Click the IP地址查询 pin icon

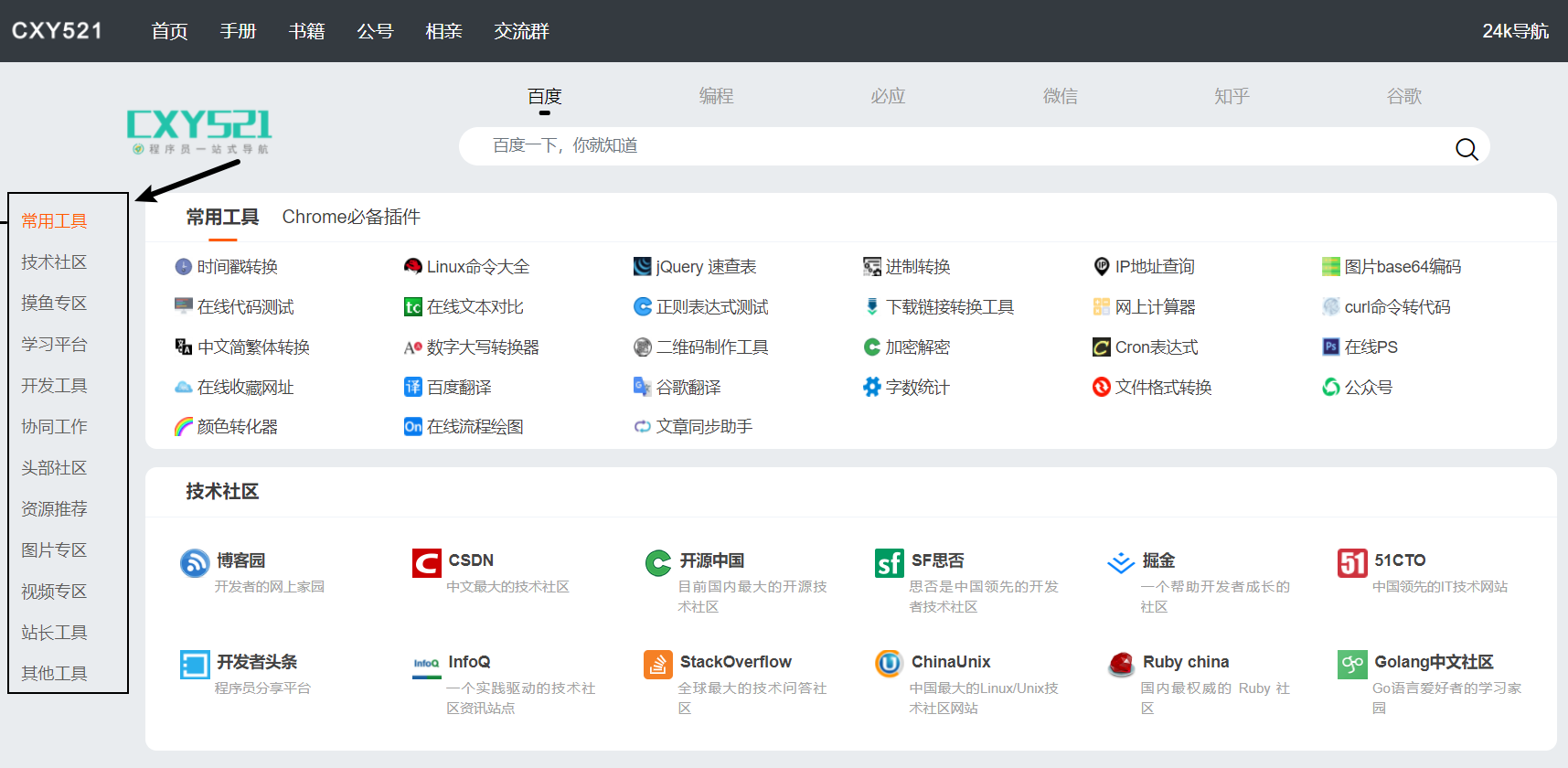pos(1102,267)
